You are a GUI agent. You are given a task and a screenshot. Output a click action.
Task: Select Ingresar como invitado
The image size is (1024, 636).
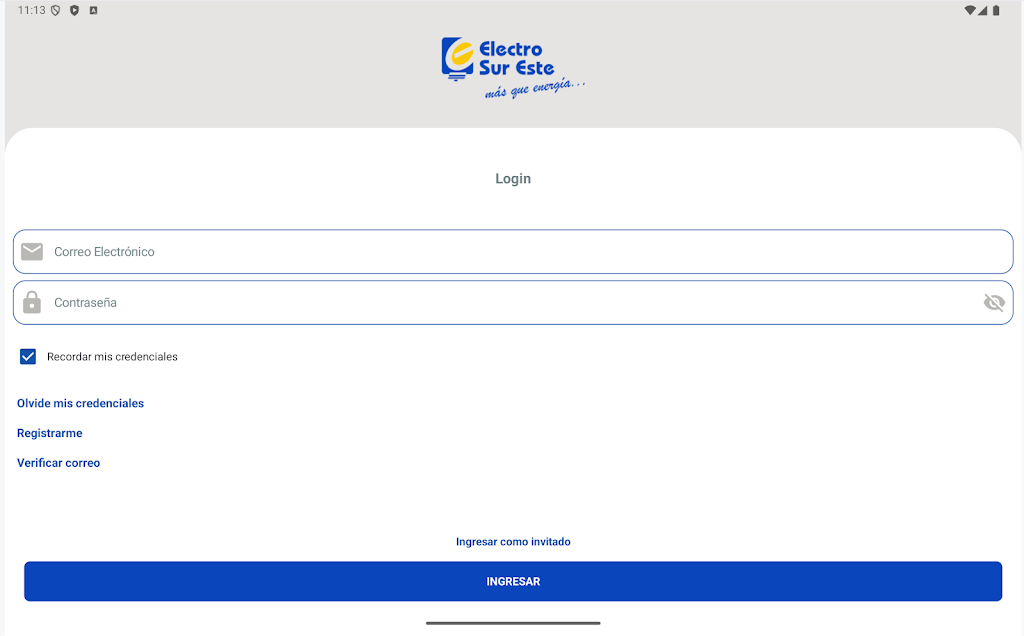pos(513,542)
